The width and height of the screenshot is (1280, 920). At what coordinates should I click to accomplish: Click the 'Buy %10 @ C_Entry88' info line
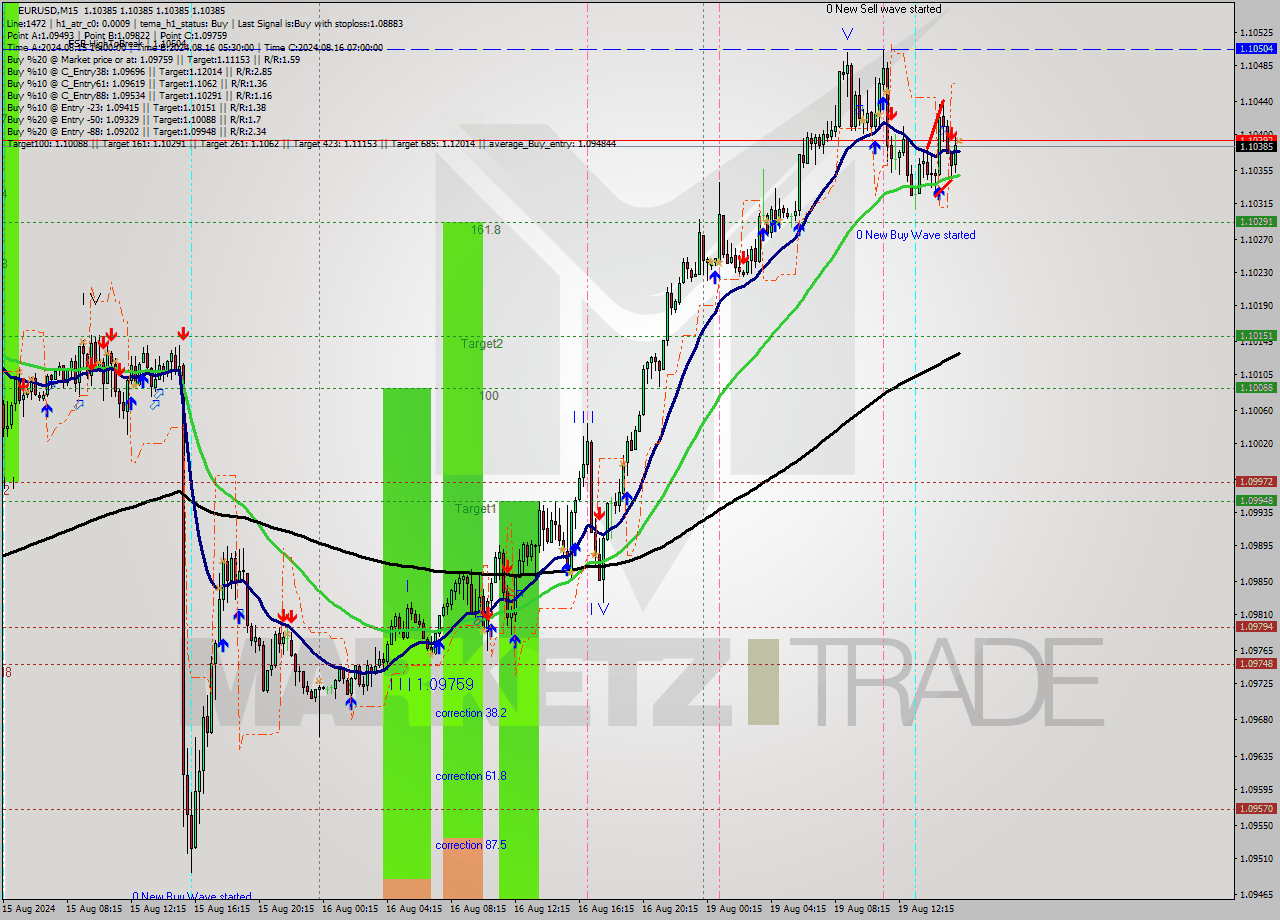click(x=139, y=96)
